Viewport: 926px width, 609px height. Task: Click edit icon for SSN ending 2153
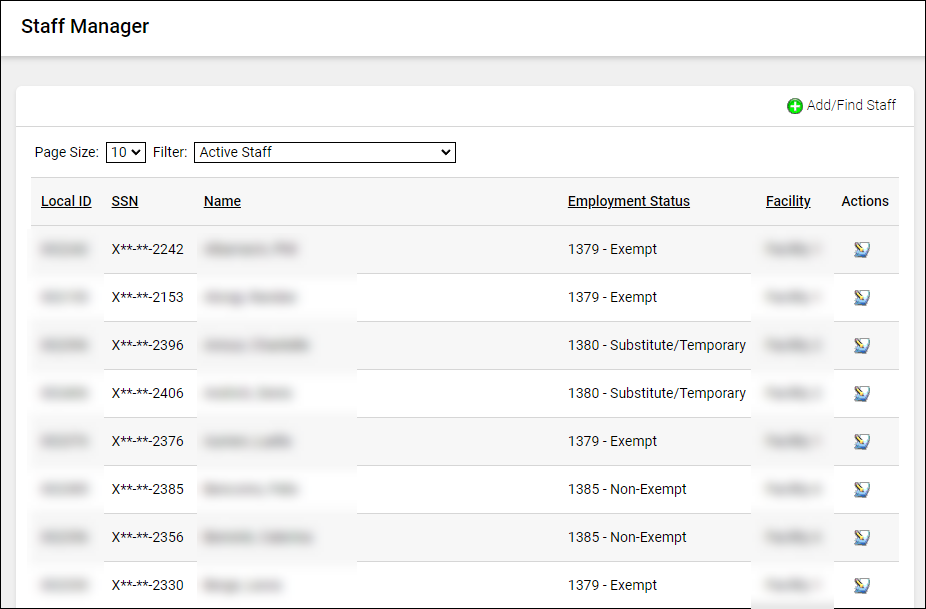(861, 298)
